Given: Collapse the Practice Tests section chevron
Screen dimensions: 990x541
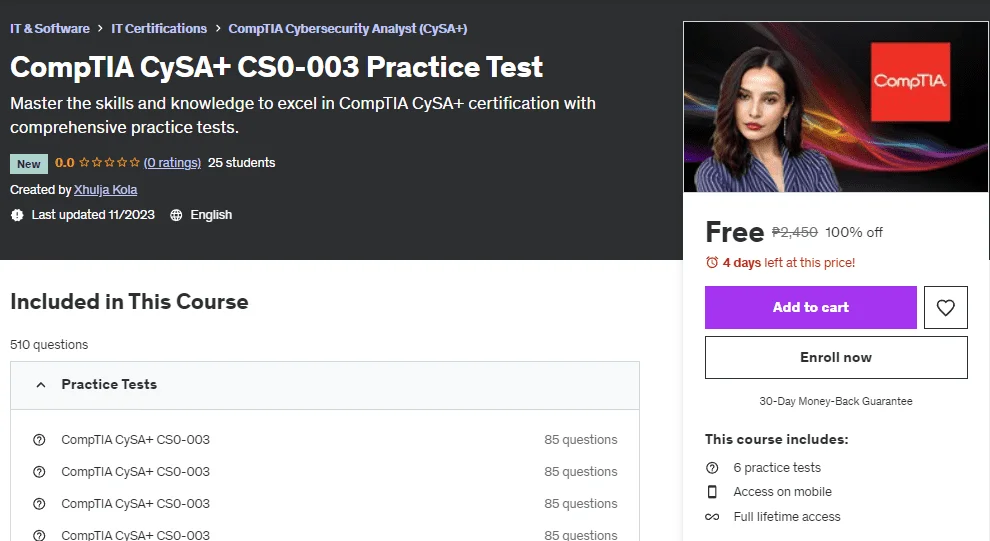Looking at the screenshot, I should tap(41, 384).
